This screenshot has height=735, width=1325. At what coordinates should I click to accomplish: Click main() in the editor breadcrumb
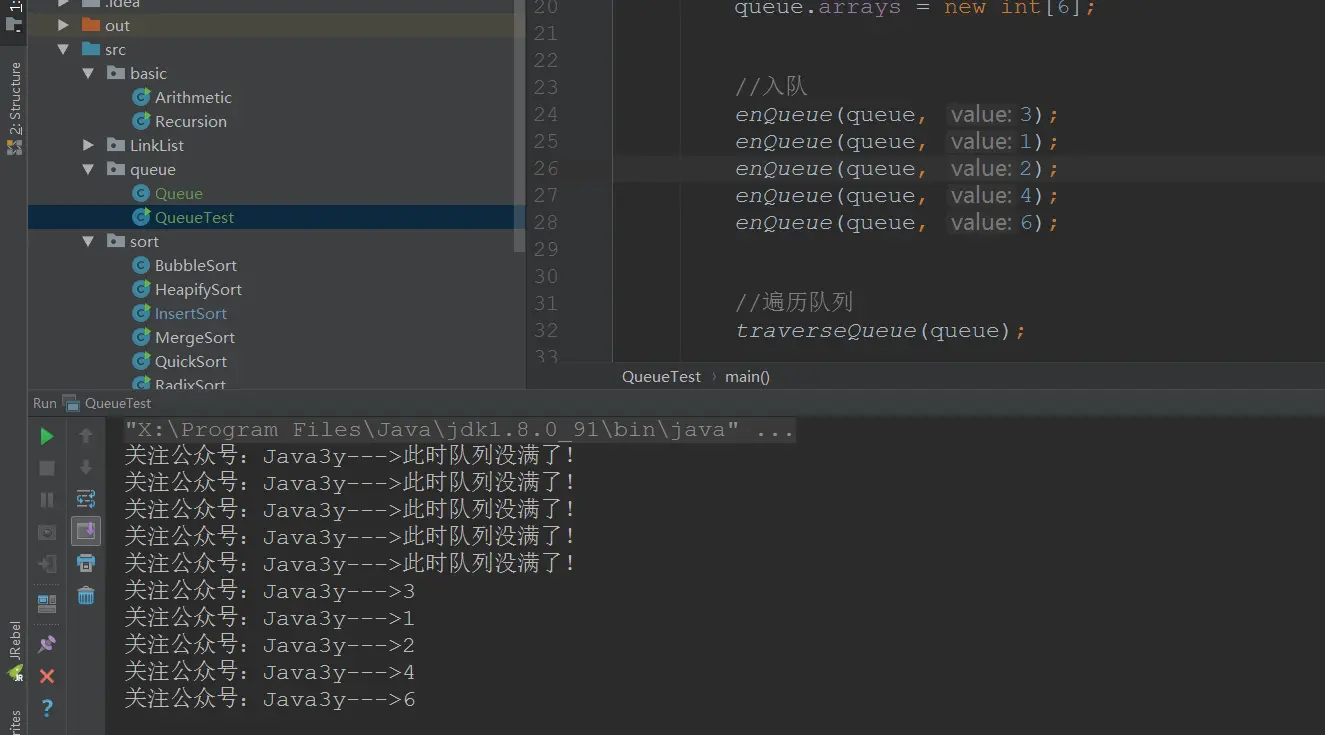coord(747,377)
